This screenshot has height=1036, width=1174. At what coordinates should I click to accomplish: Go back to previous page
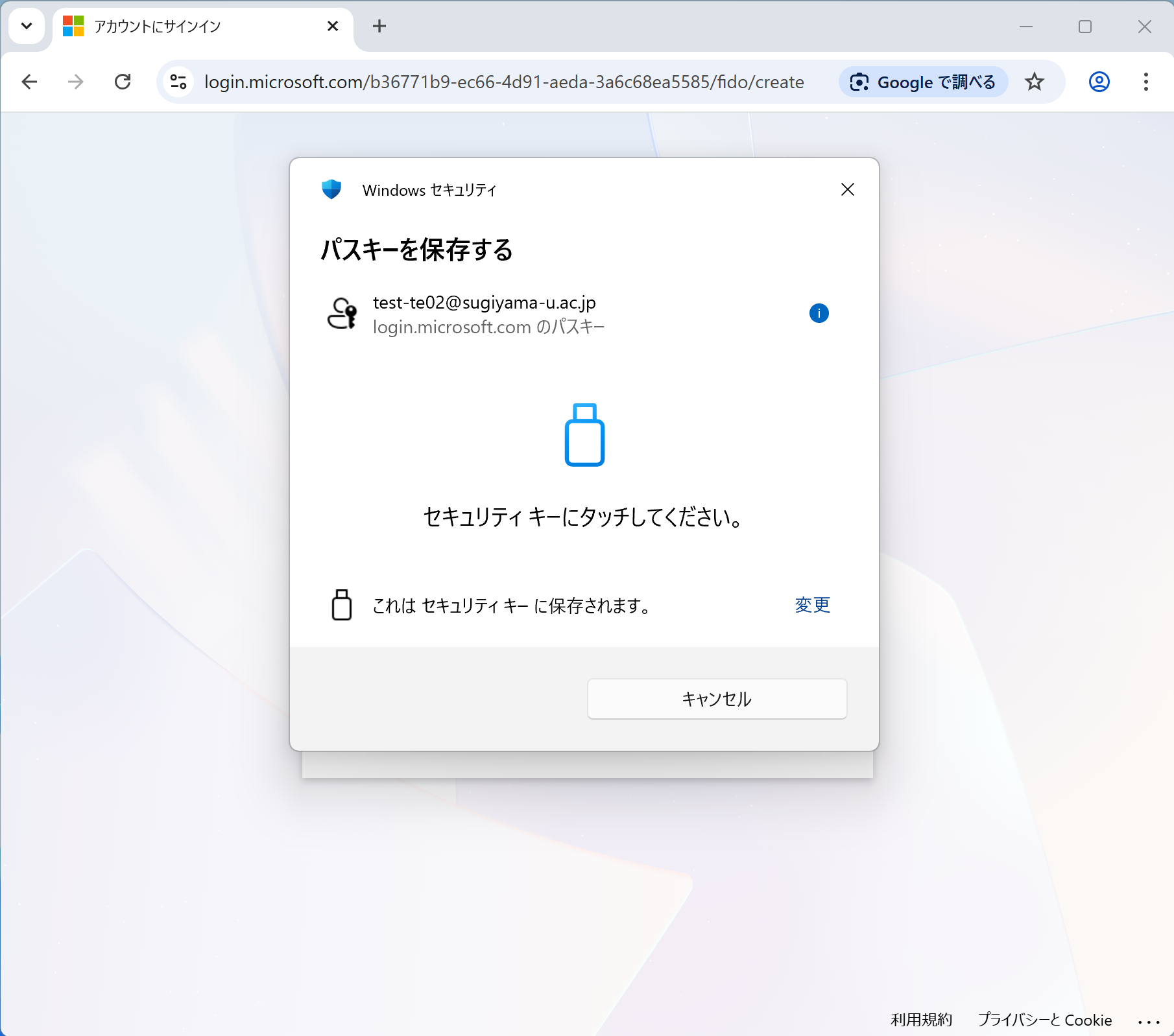click(30, 82)
